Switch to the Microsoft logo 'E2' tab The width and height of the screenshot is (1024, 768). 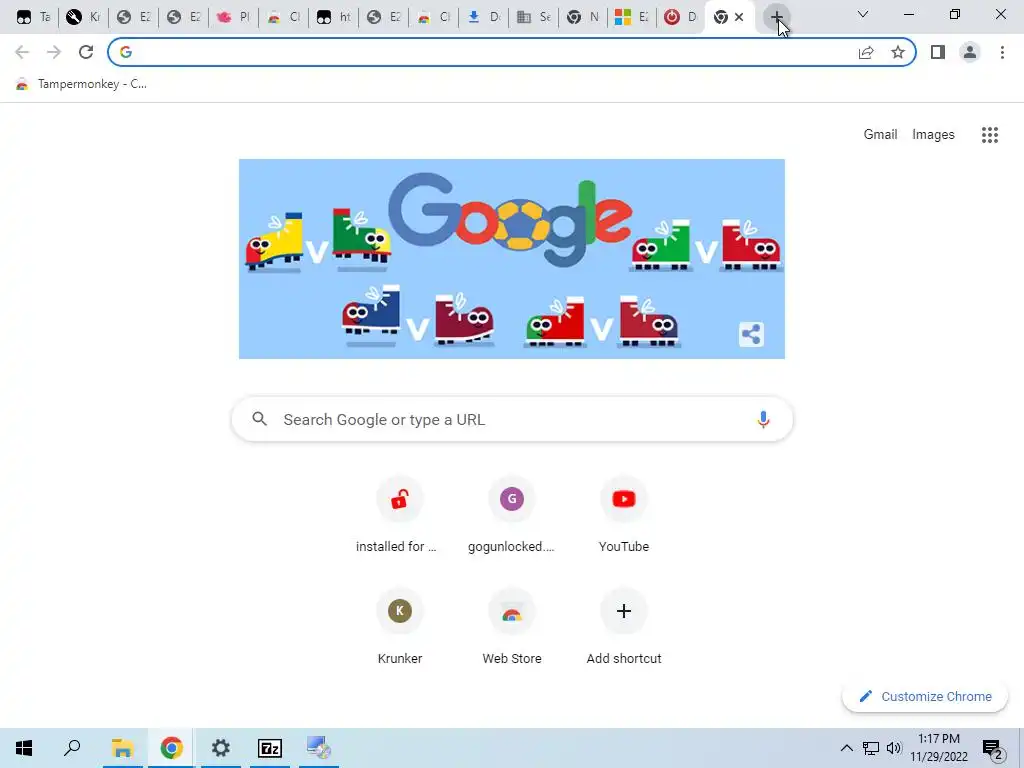[632, 17]
